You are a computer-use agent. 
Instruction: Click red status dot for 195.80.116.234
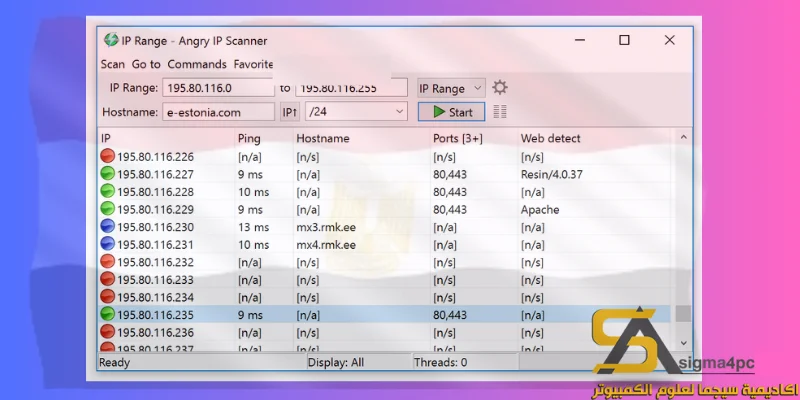[x=108, y=297]
